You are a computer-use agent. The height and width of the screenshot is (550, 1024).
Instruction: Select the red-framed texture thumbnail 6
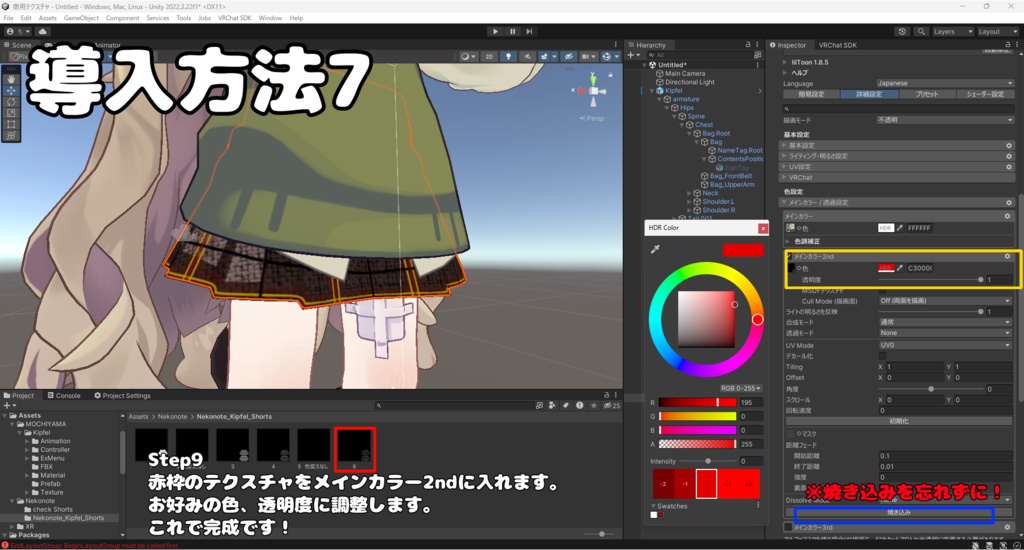click(x=355, y=449)
